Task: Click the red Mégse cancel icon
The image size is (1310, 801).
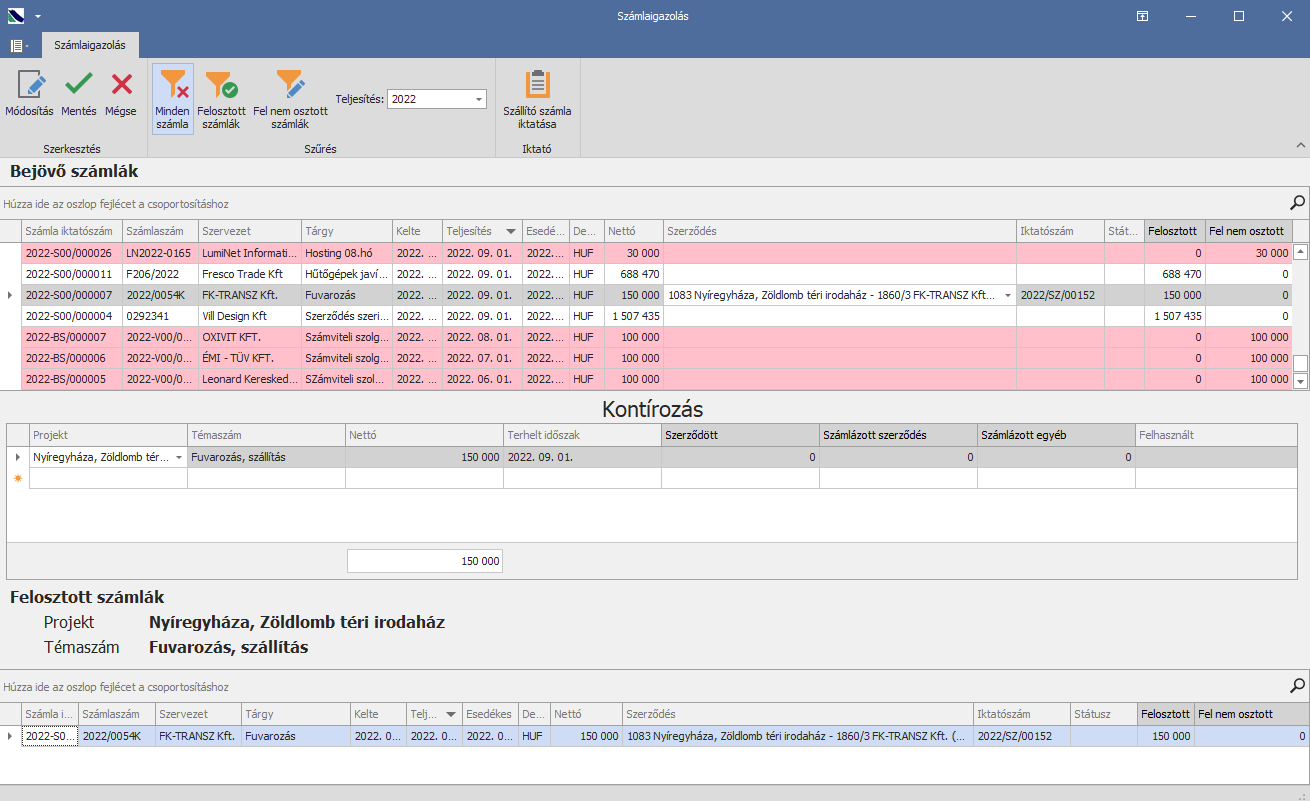Action: tap(121, 85)
